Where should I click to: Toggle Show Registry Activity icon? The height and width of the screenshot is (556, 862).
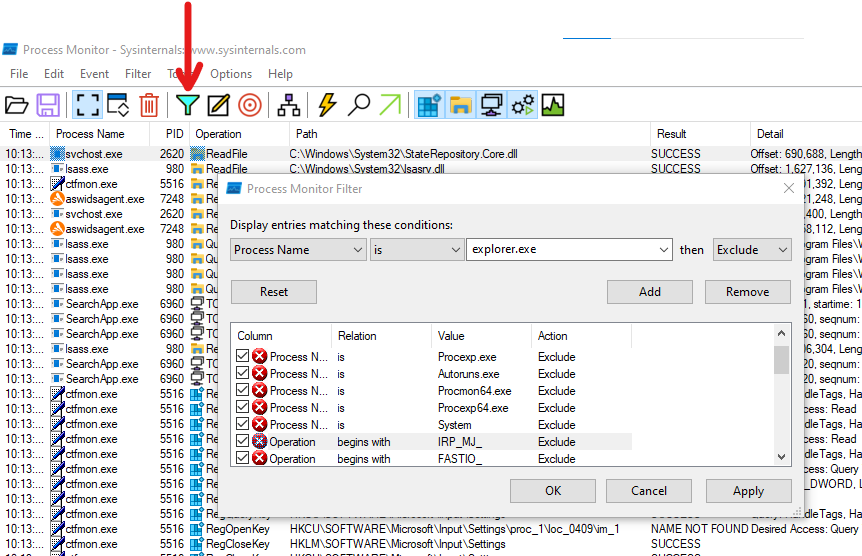(429, 105)
